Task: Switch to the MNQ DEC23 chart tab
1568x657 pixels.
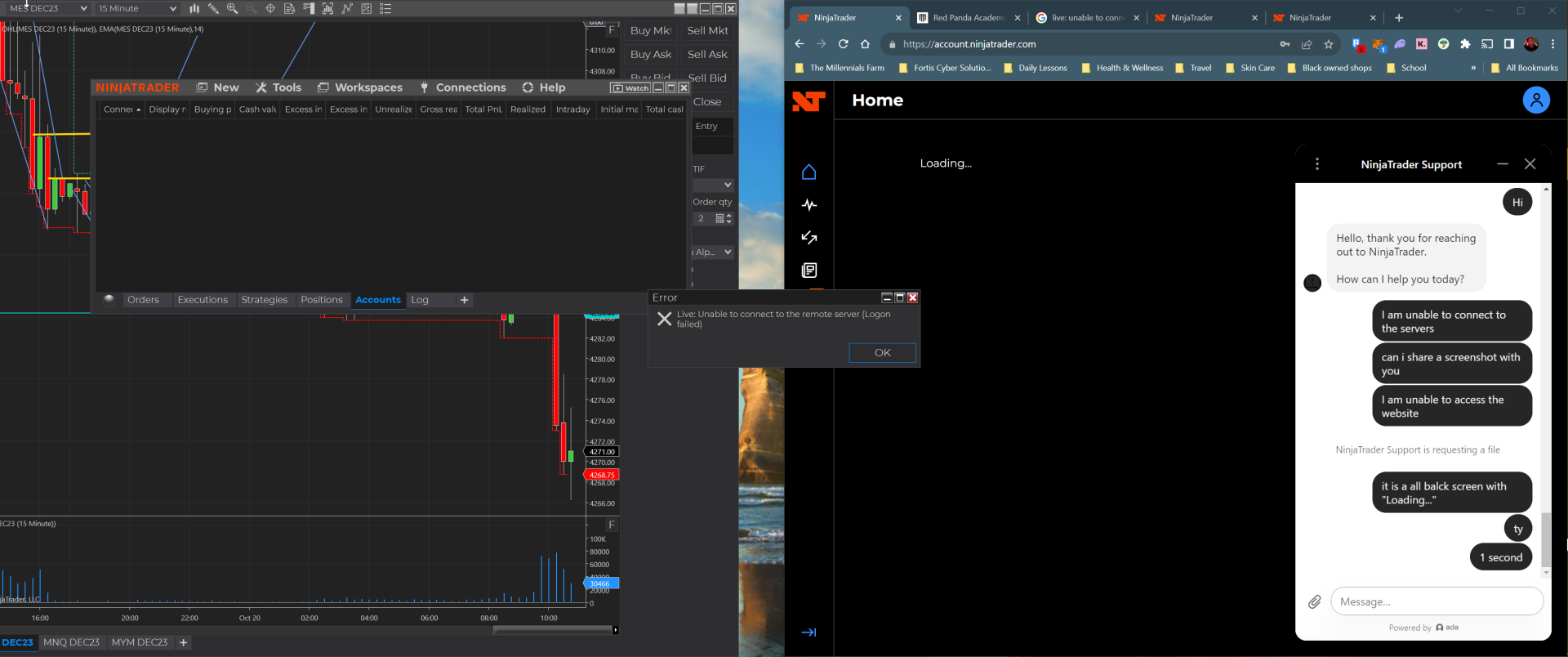Action: pos(71,642)
